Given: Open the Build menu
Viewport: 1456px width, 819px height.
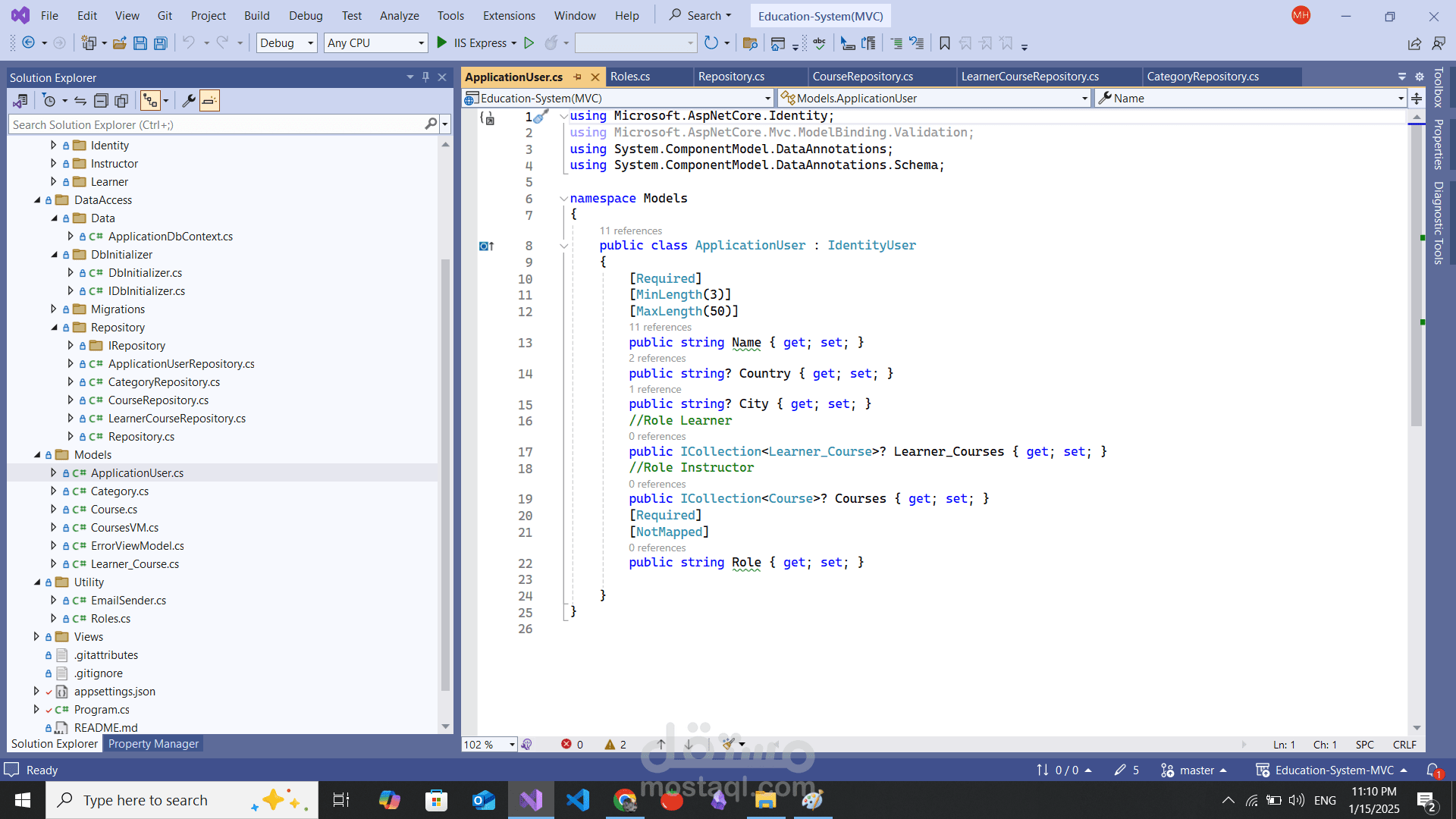Looking at the screenshot, I should click(x=256, y=15).
